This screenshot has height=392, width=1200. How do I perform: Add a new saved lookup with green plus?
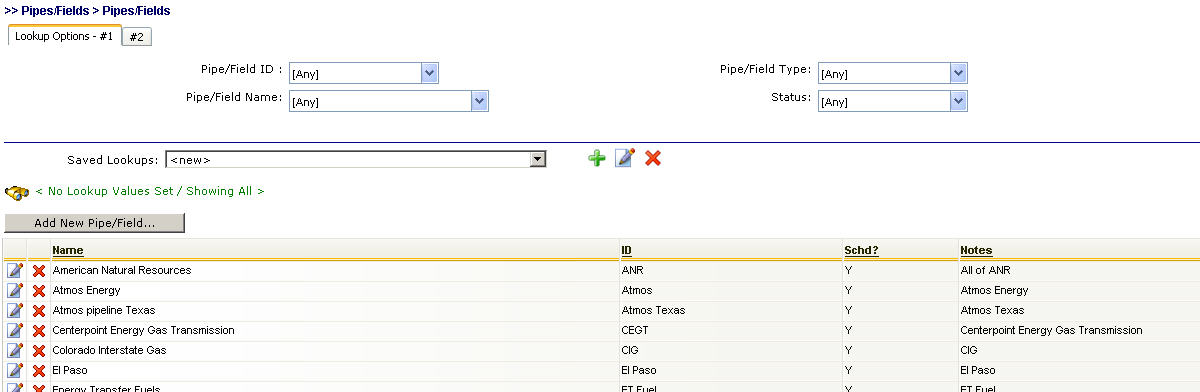[x=596, y=158]
